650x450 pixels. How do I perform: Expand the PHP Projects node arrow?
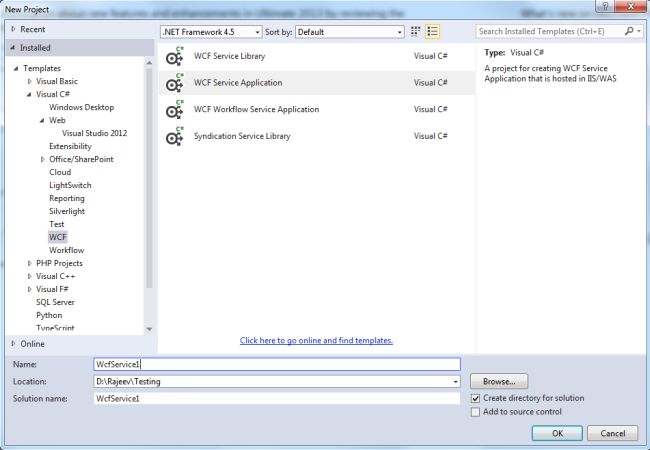(x=29, y=263)
